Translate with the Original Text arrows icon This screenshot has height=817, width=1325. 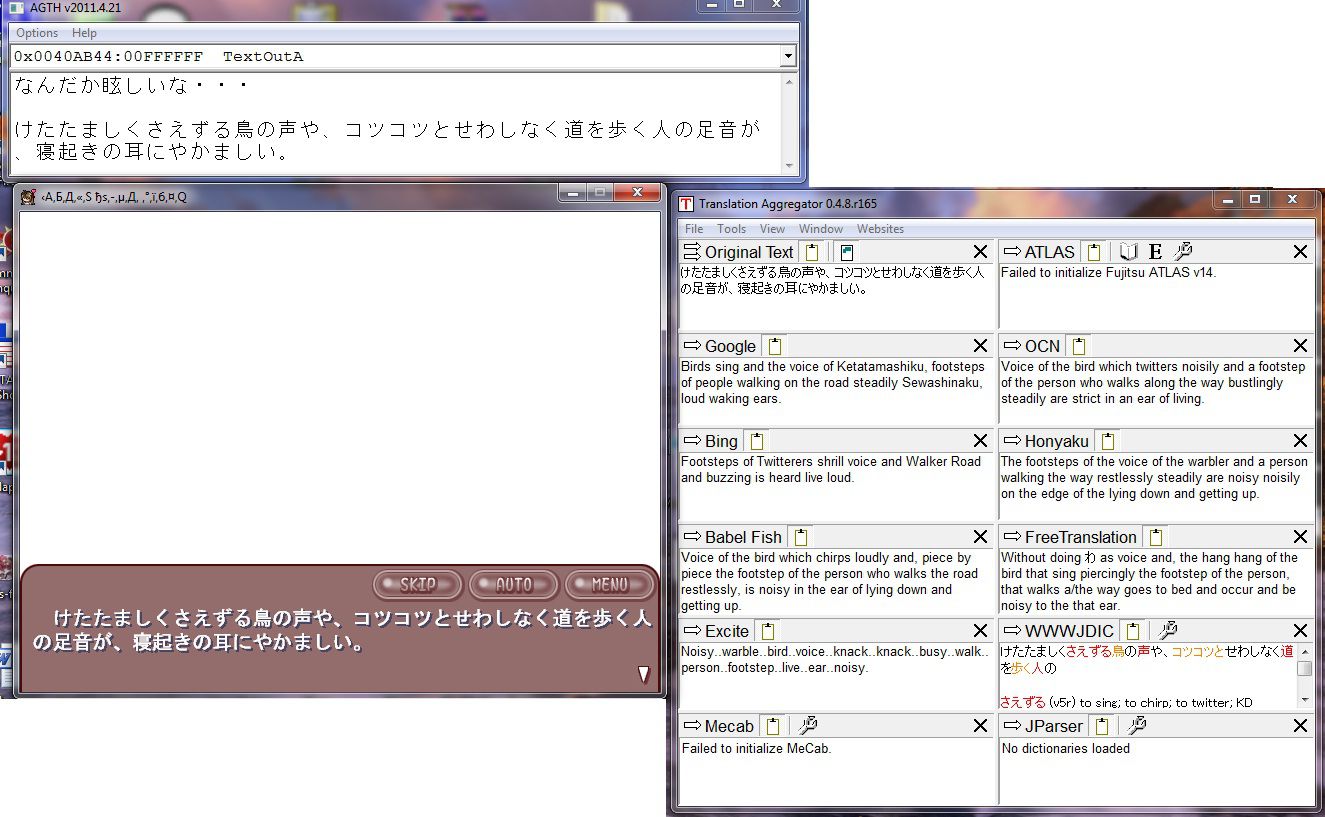tap(691, 252)
